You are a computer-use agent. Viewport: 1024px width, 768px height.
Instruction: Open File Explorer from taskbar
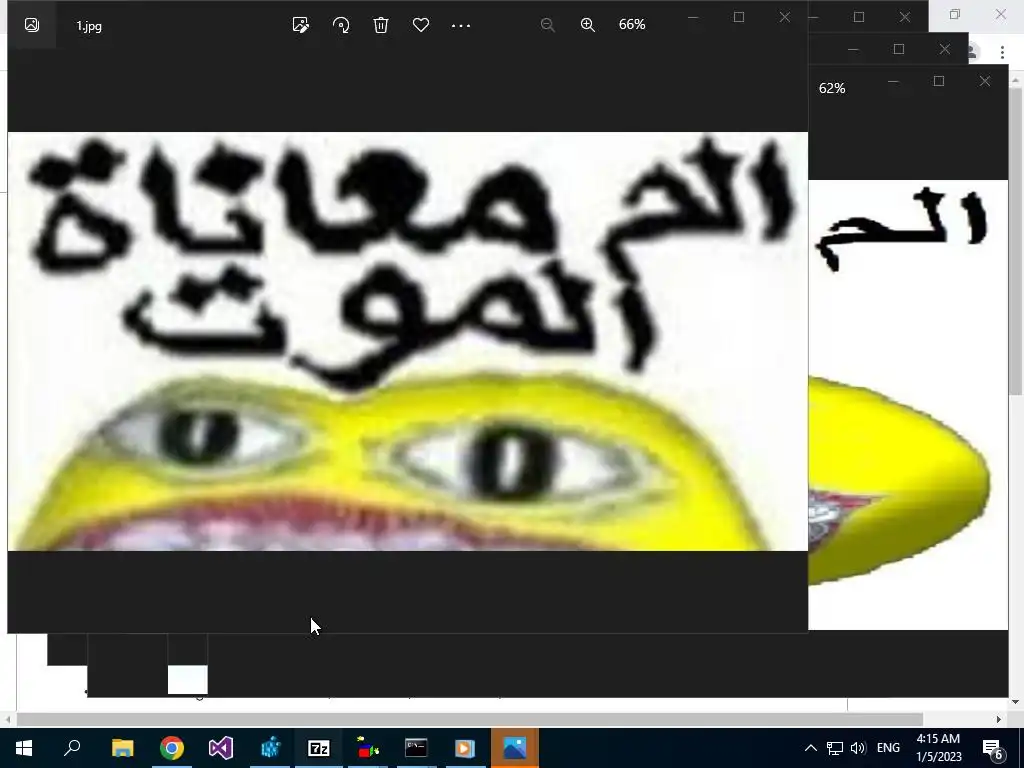(x=122, y=748)
